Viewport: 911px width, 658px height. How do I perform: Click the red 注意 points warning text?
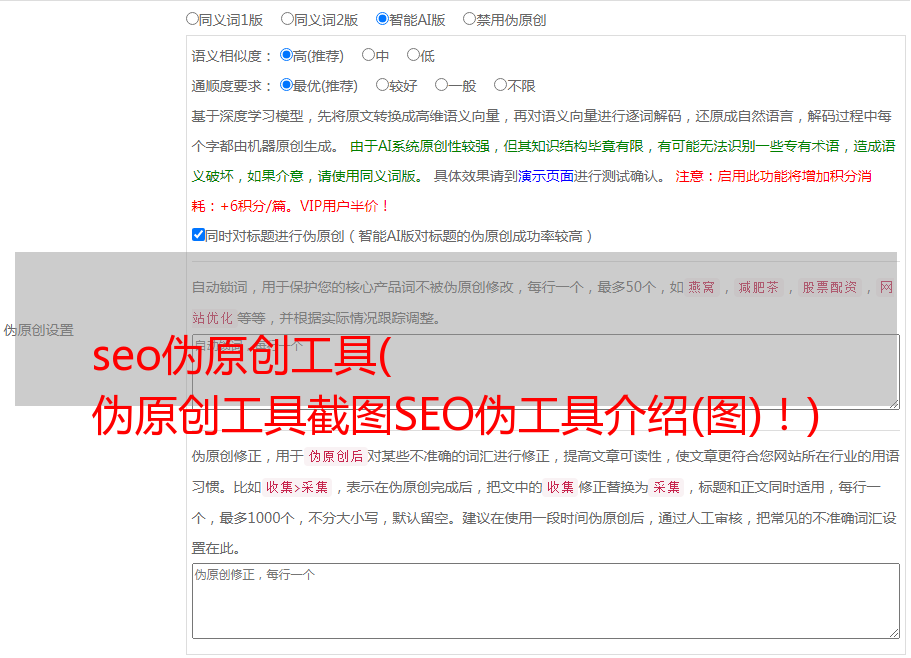pos(532,191)
